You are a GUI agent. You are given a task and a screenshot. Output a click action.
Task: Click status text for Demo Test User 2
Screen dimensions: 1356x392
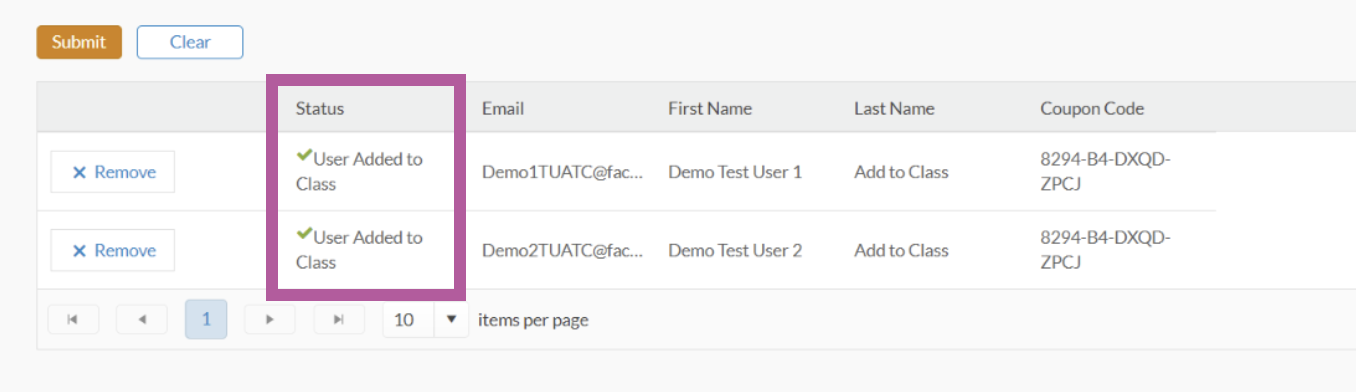[359, 249]
